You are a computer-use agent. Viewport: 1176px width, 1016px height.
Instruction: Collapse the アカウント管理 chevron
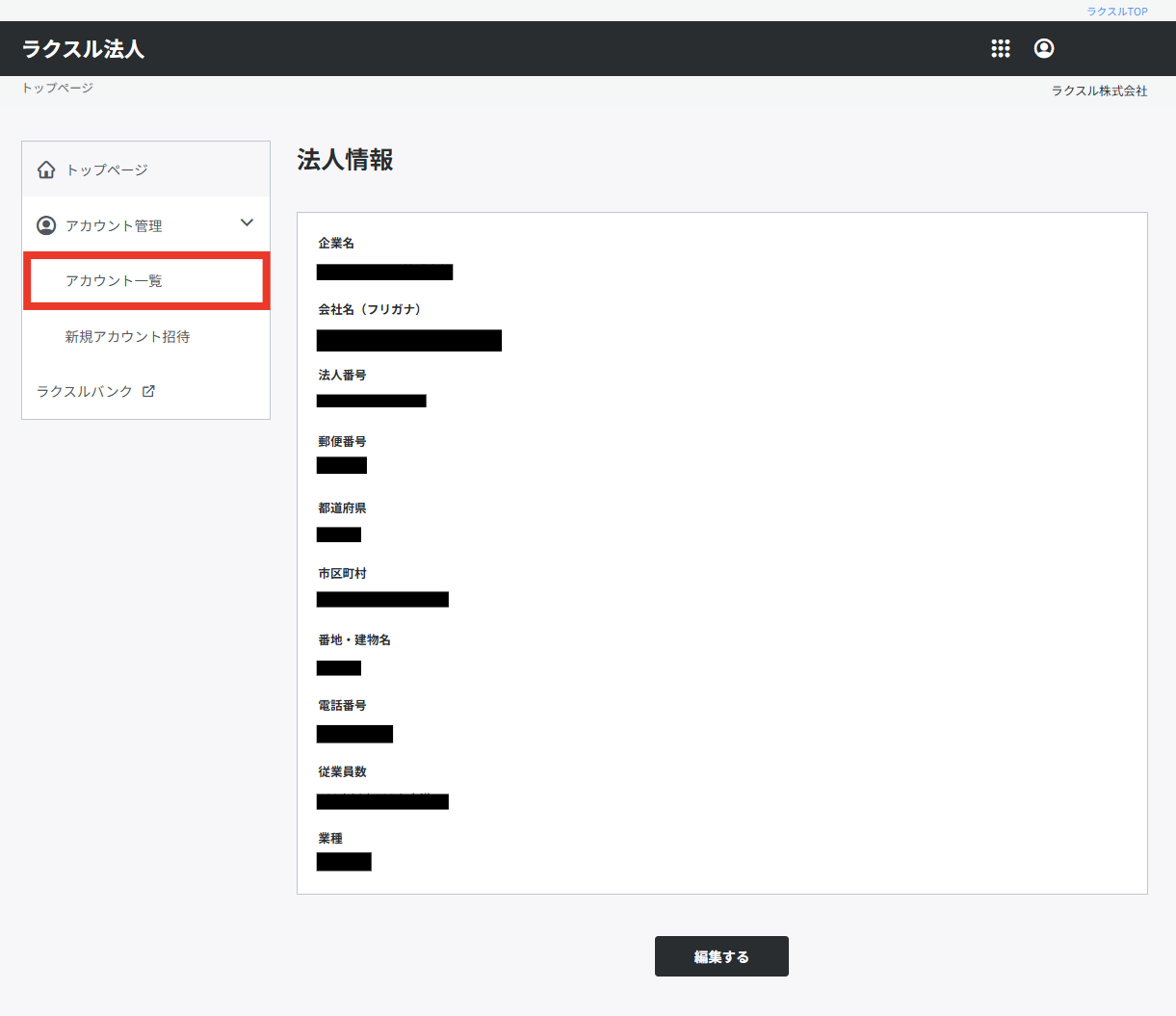pyautogui.click(x=247, y=222)
